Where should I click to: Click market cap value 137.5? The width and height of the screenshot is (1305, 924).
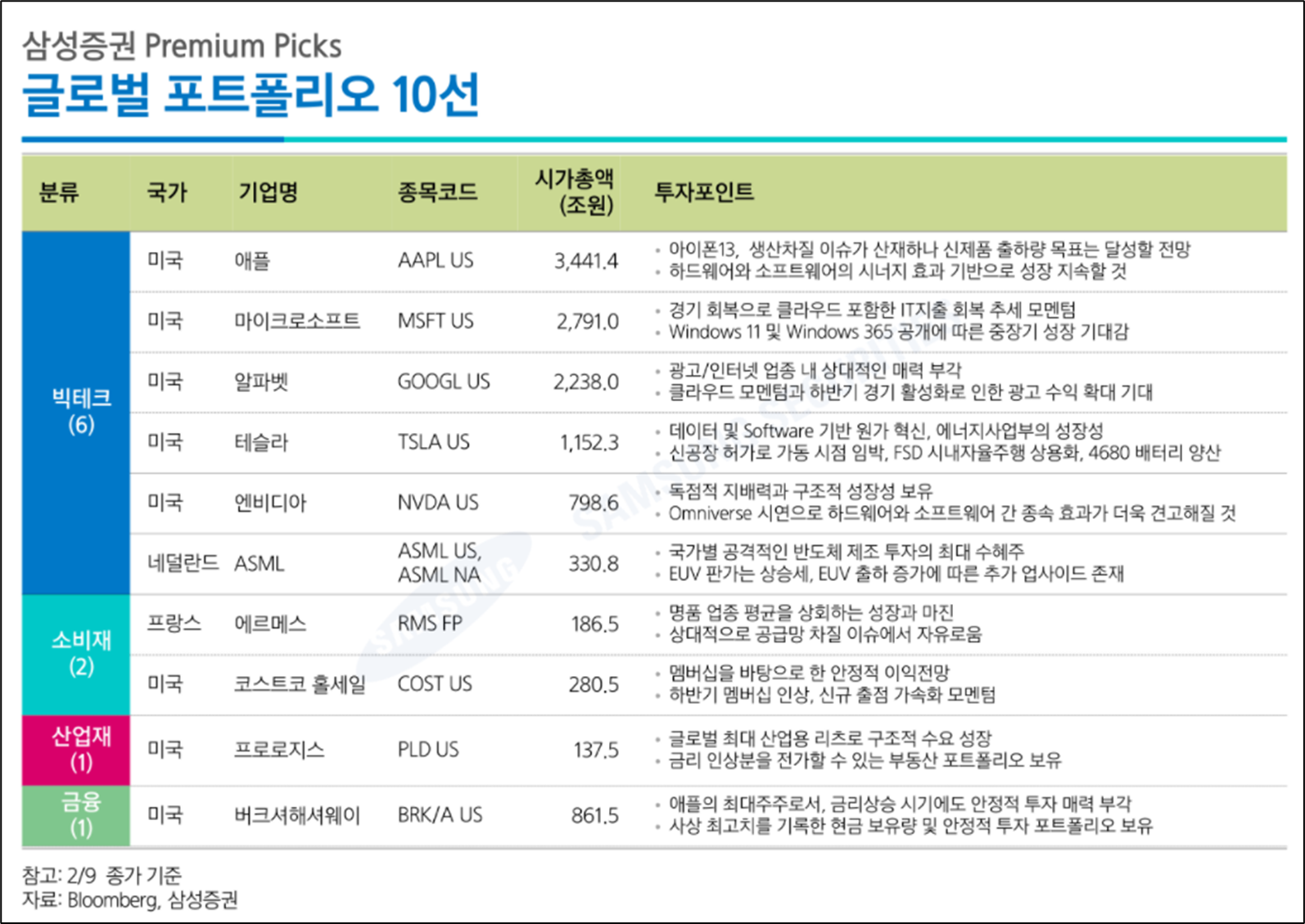(596, 750)
